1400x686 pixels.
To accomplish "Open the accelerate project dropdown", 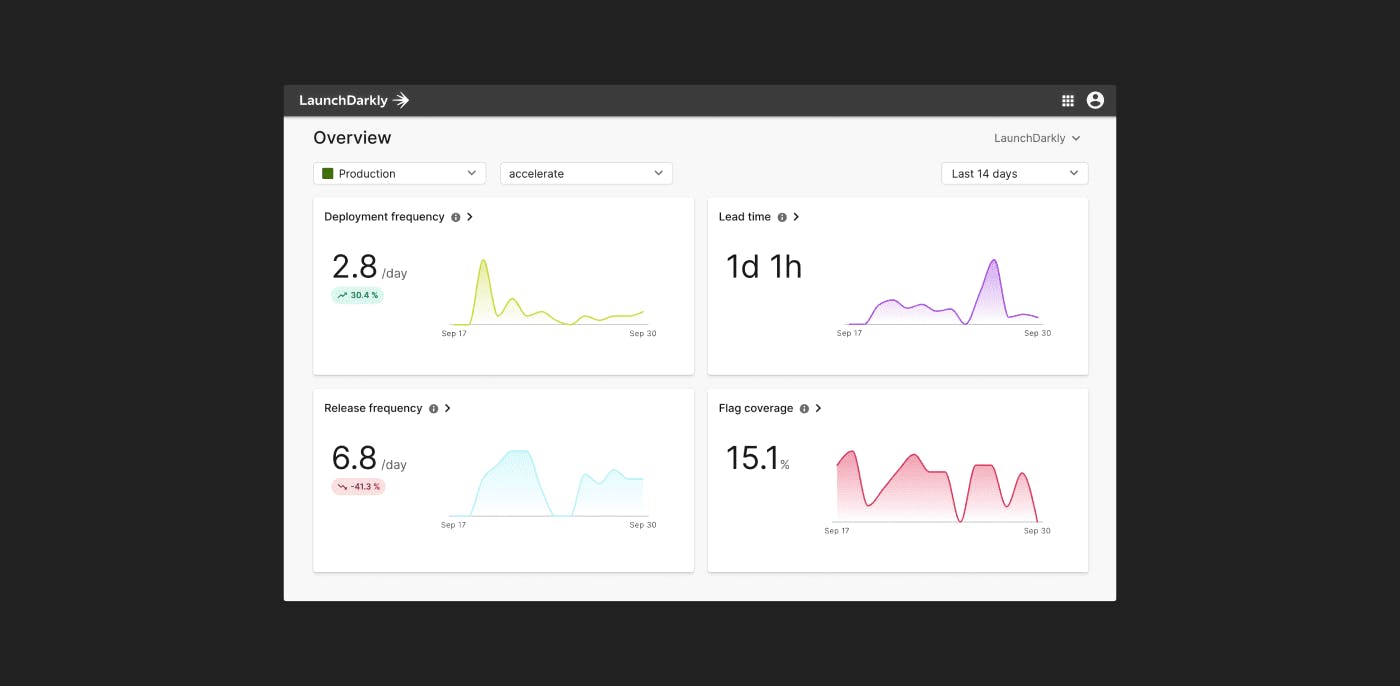I will pos(586,173).
